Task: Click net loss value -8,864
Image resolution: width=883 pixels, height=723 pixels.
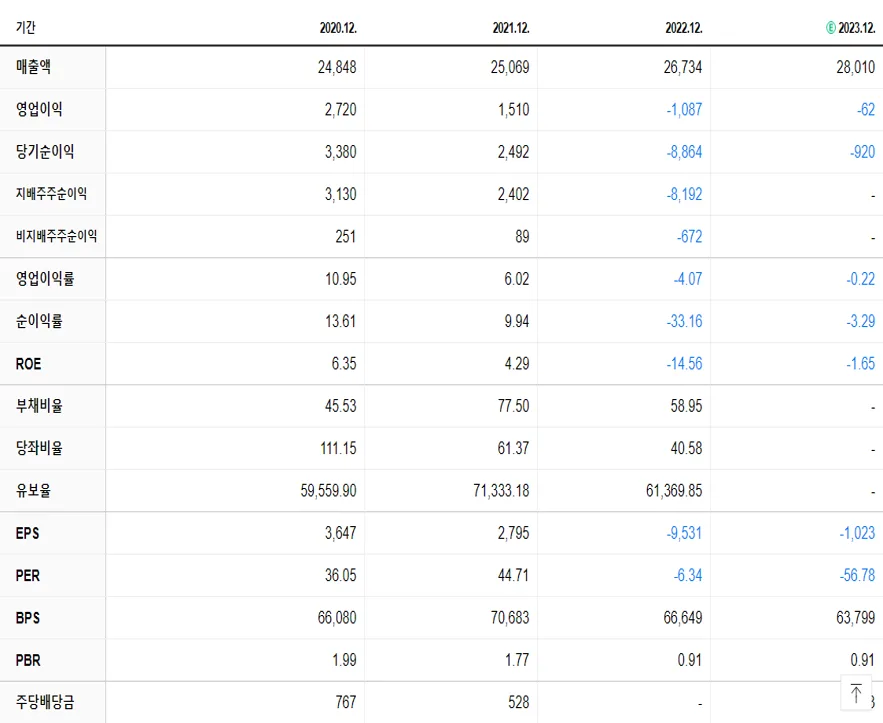Action: click(x=684, y=152)
